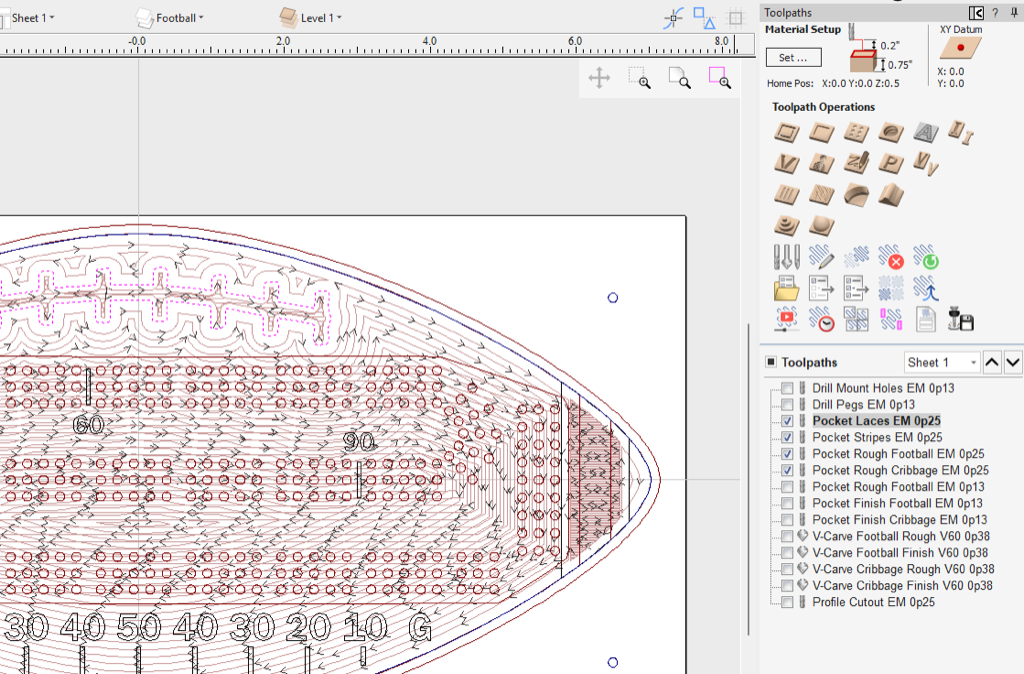Open the 3D Finishing dome toolpath icon
The image size is (1024, 674).
pos(822,225)
